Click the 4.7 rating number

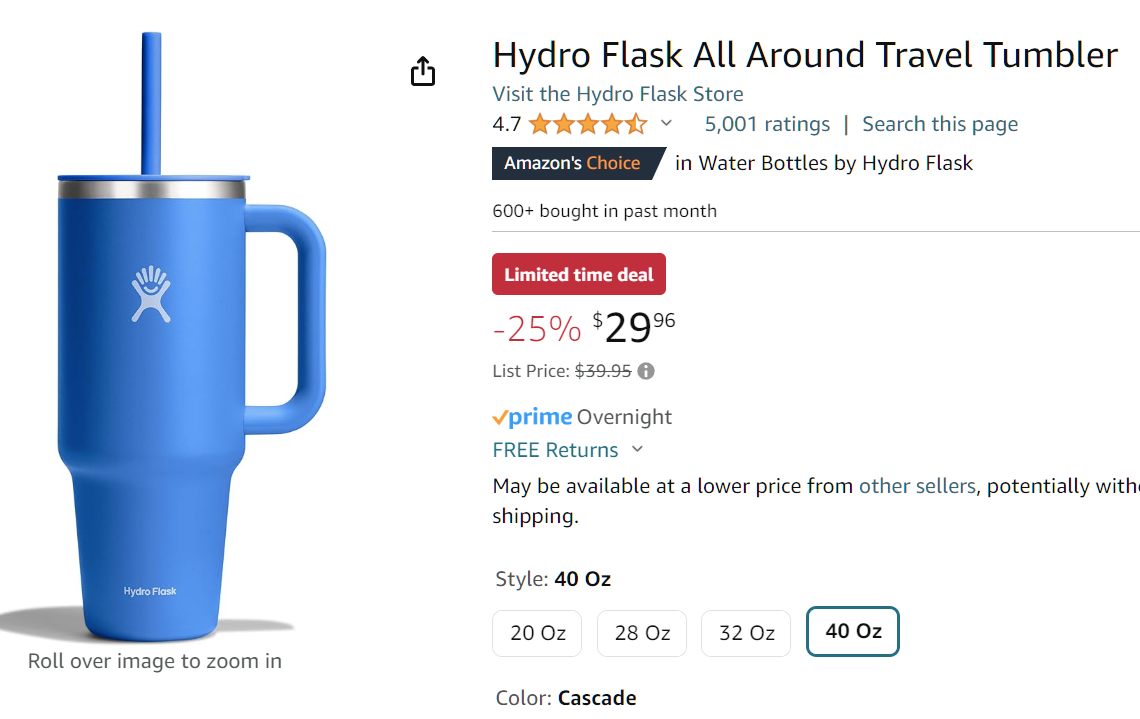[x=507, y=125]
